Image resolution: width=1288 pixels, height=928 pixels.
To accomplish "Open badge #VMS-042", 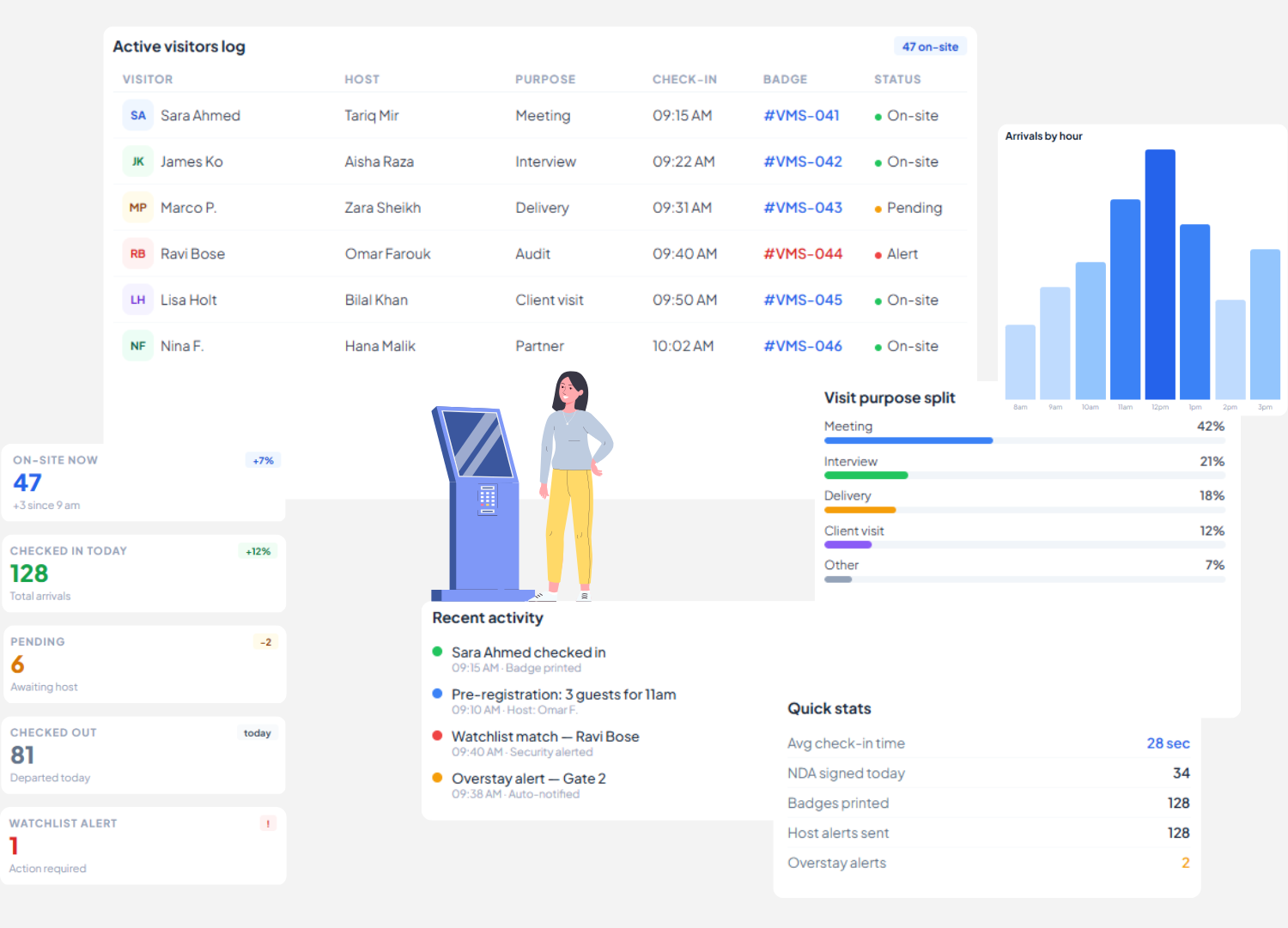I will click(803, 161).
